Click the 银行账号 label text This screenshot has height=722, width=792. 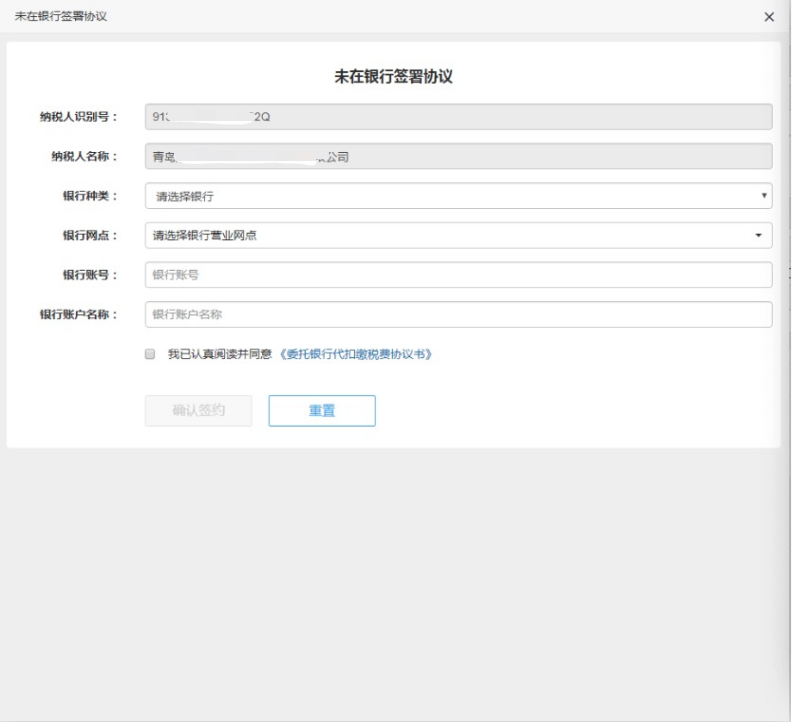(x=91, y=275)
